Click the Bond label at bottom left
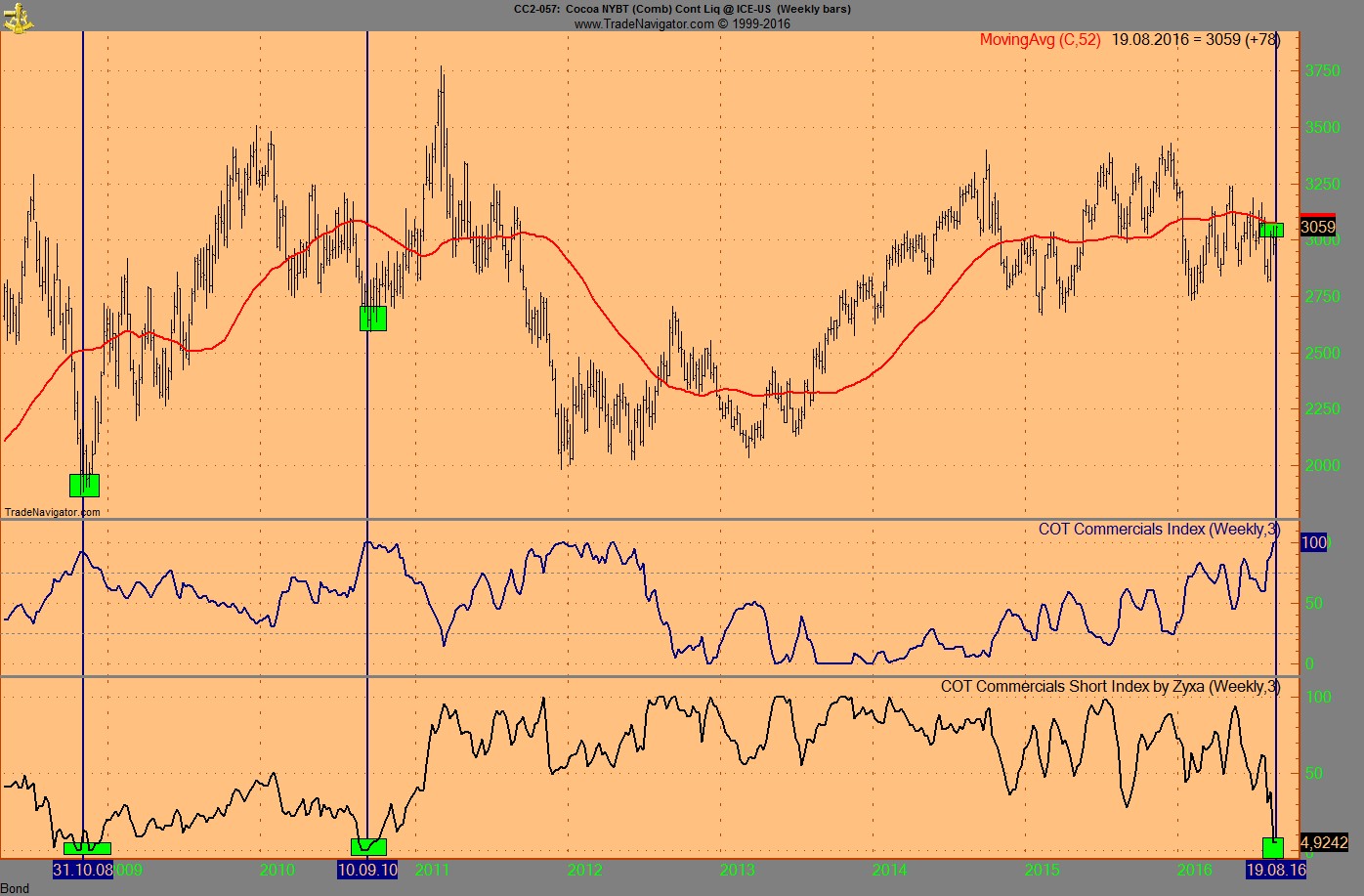The width and height of the screenshot is (1364, 896). [x=15, y=888]
